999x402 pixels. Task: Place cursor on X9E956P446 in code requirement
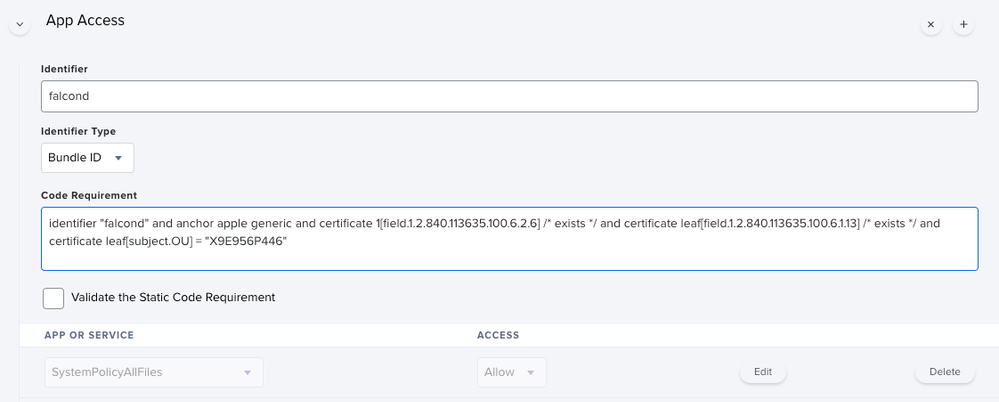246,241
